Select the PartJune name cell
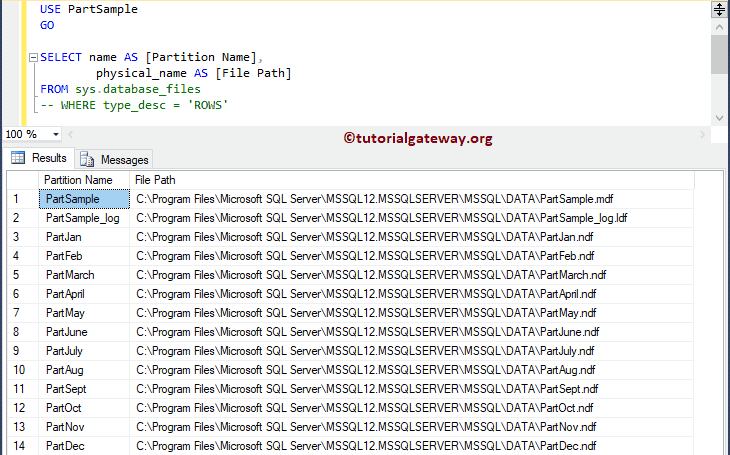The image size is (730, 455). pyautogui.click(x=84, y=332)
